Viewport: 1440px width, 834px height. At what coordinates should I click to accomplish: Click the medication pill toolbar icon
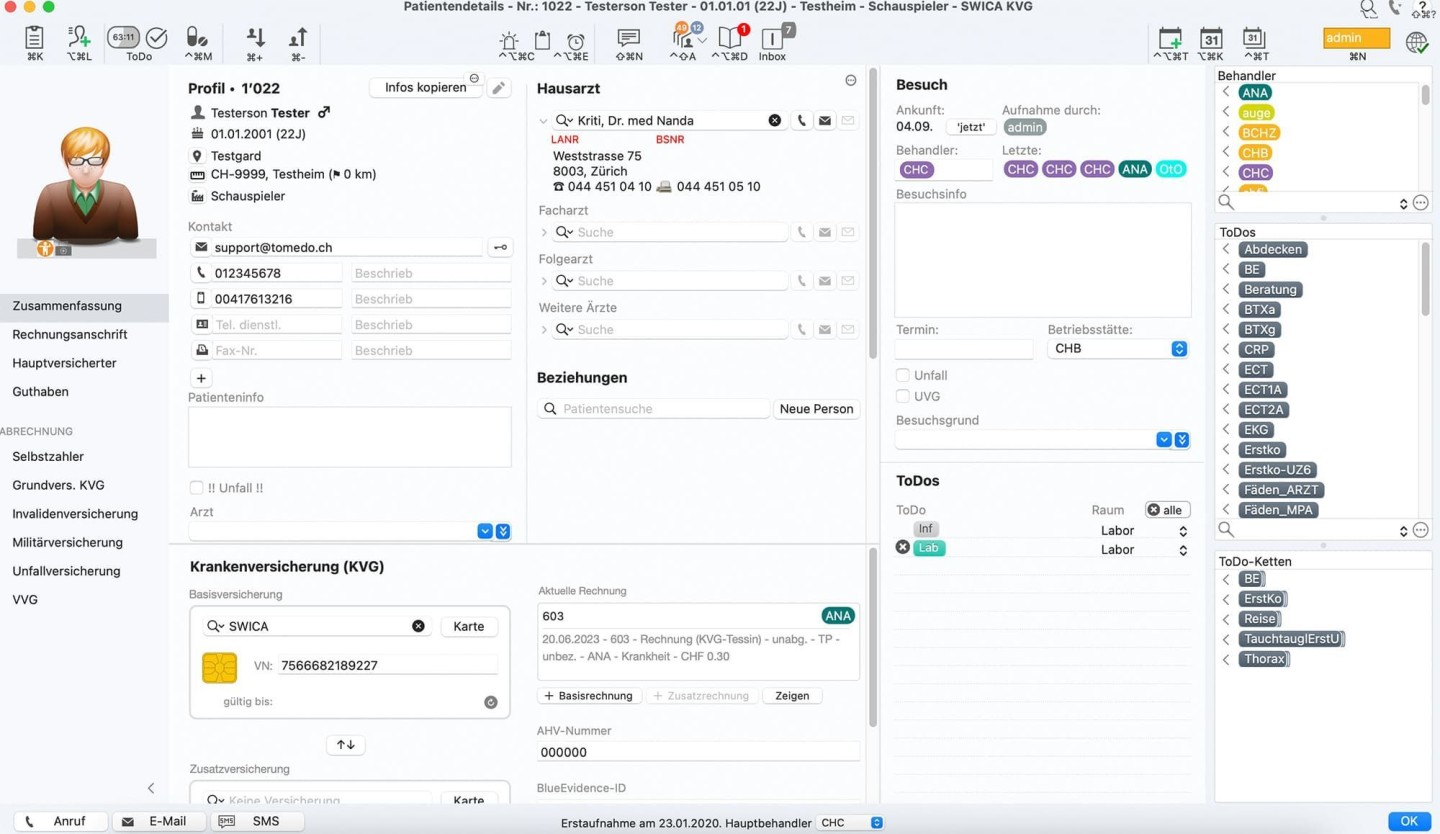point(197,38)
